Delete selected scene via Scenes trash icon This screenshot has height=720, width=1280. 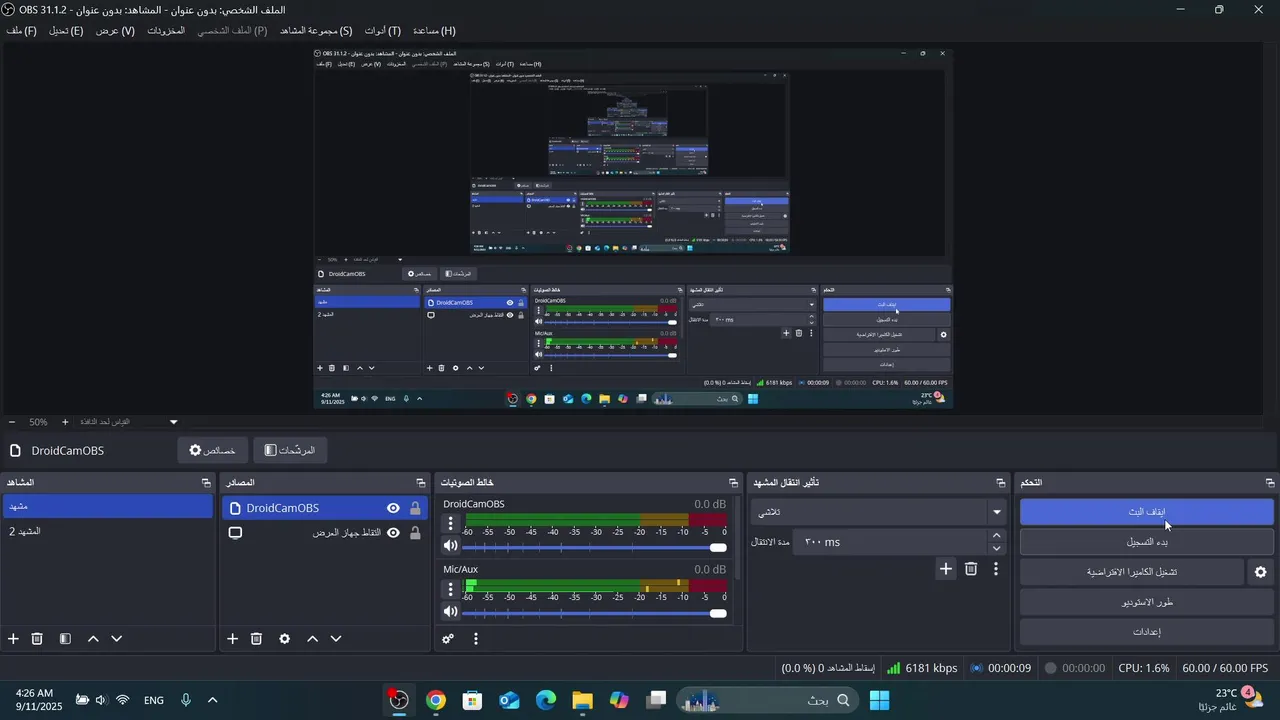click(x=37, y=639)
